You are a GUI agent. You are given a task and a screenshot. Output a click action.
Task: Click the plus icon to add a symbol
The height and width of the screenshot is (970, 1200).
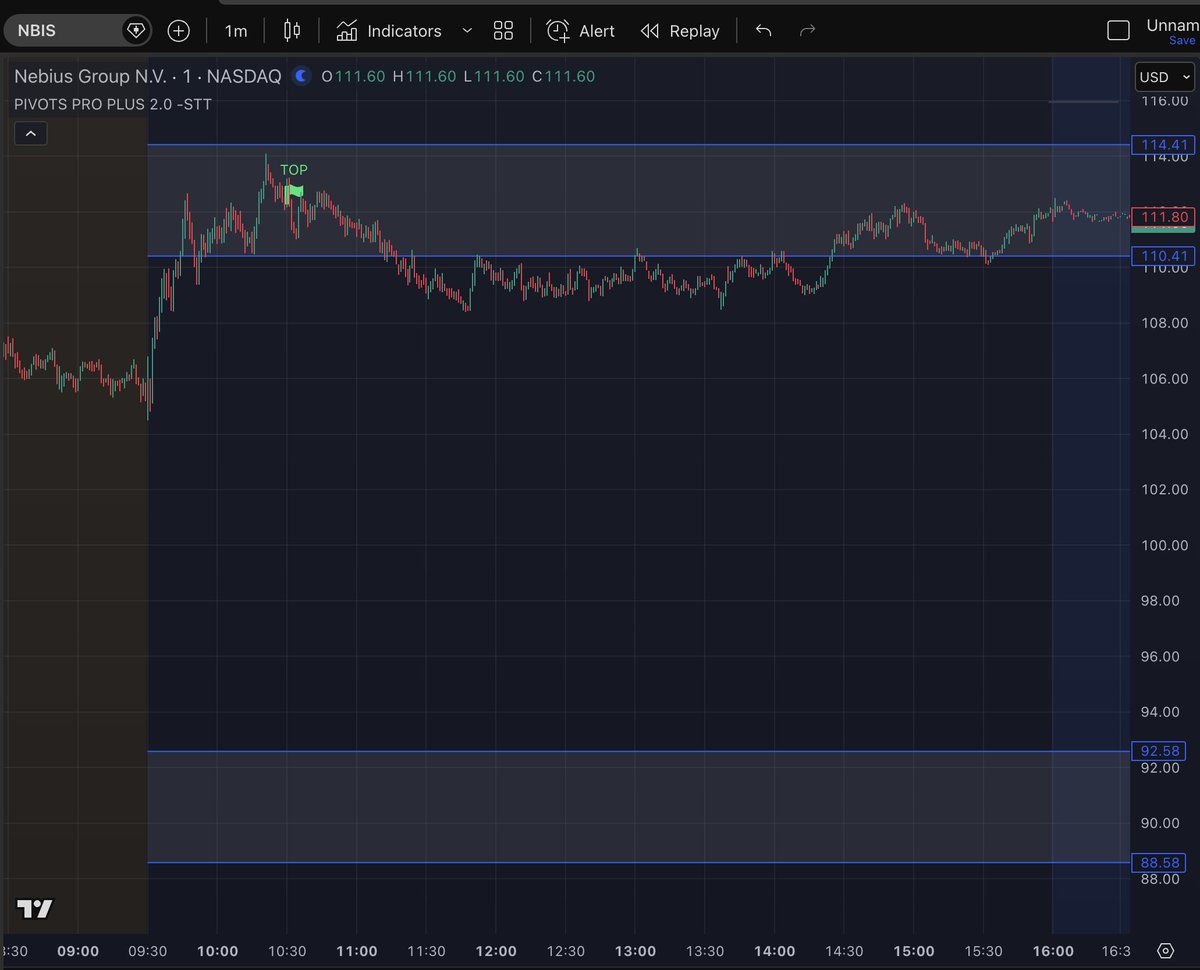(x=178, y=31)
